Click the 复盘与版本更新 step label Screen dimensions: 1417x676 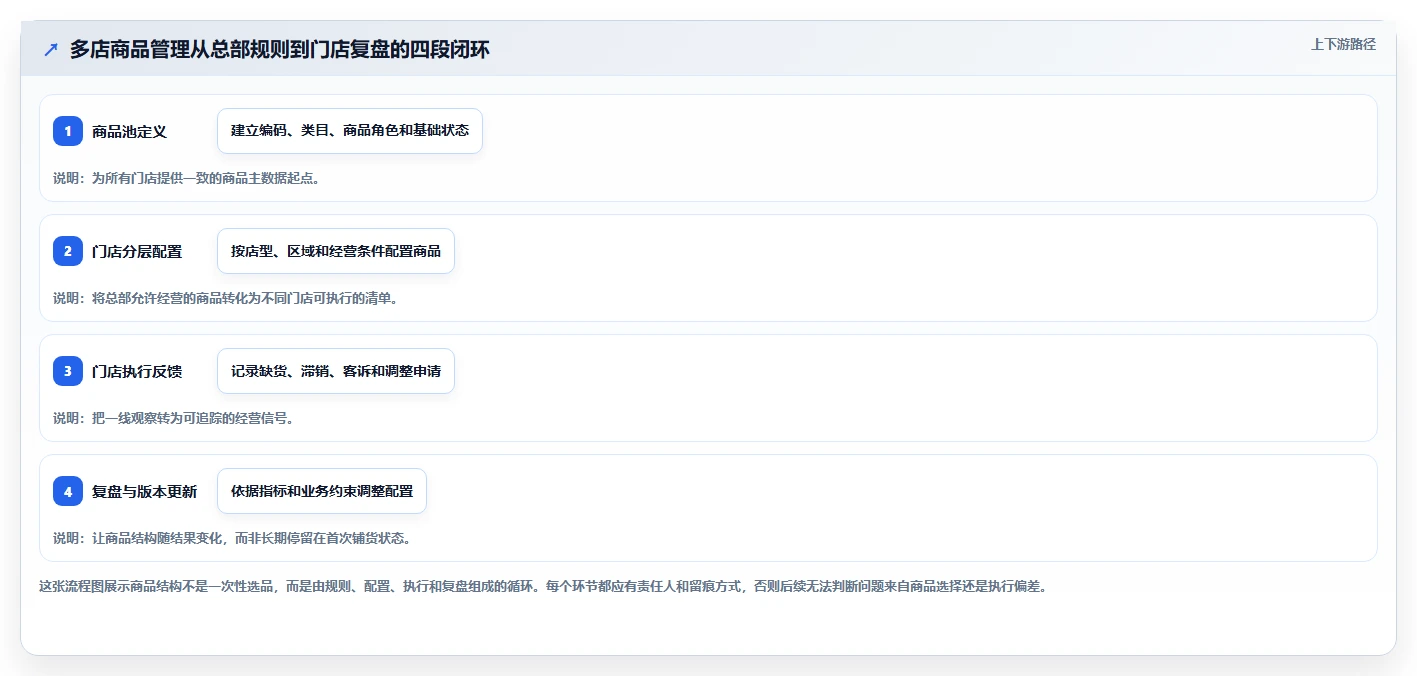pyautogui.click(x=144, y=491)
